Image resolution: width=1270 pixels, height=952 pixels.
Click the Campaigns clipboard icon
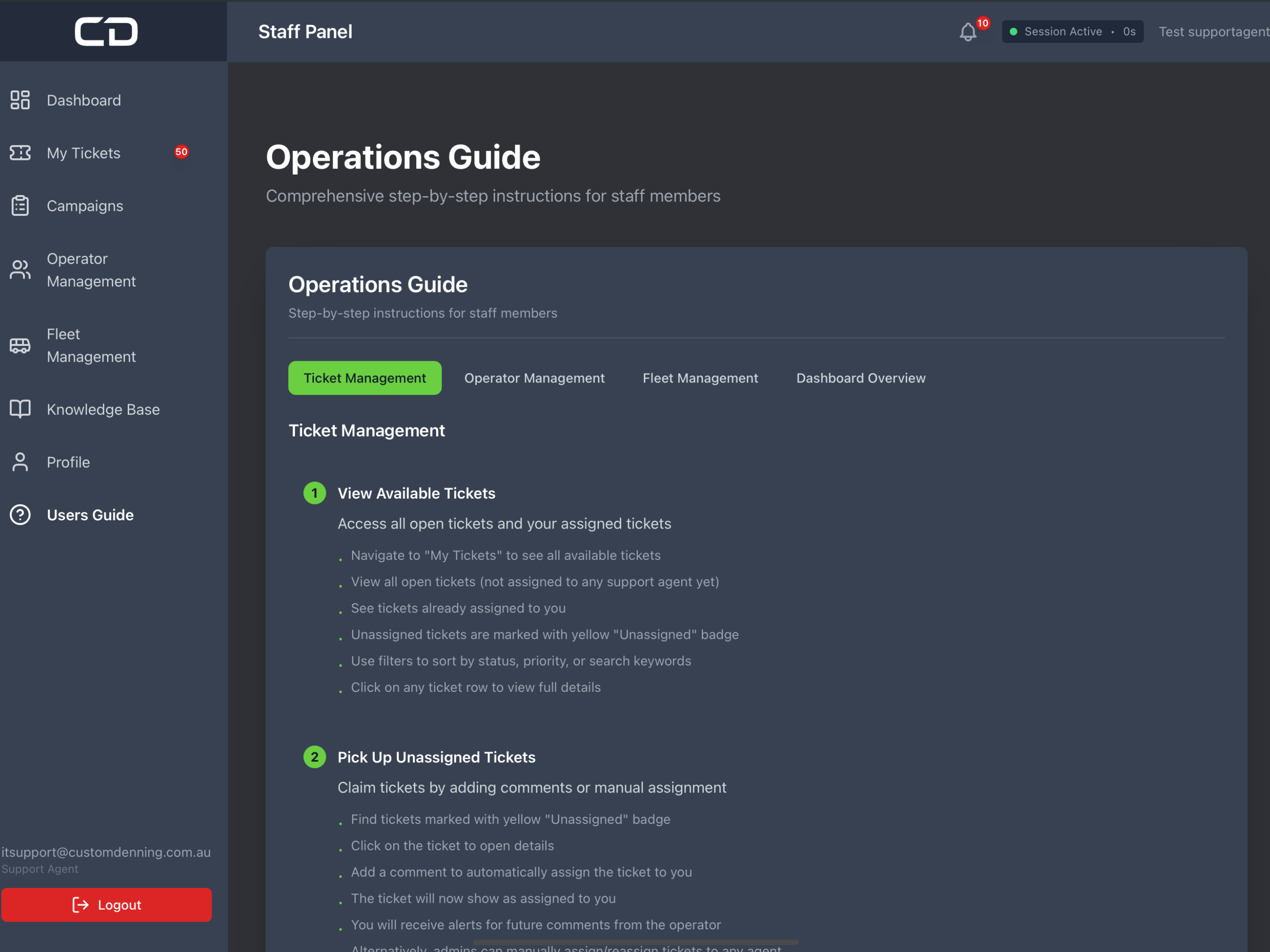tap(20, 205)
